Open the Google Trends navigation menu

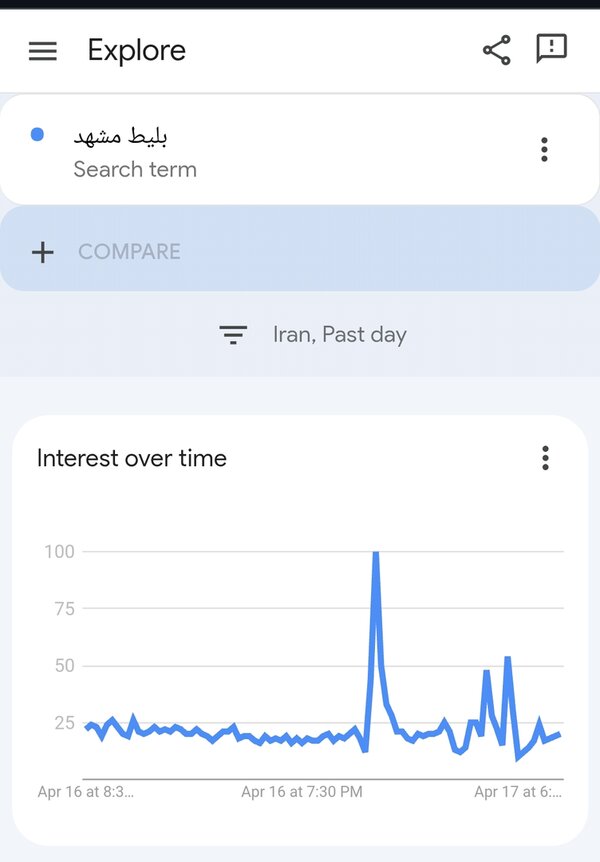pyautogui.click(x=42, y=51)
